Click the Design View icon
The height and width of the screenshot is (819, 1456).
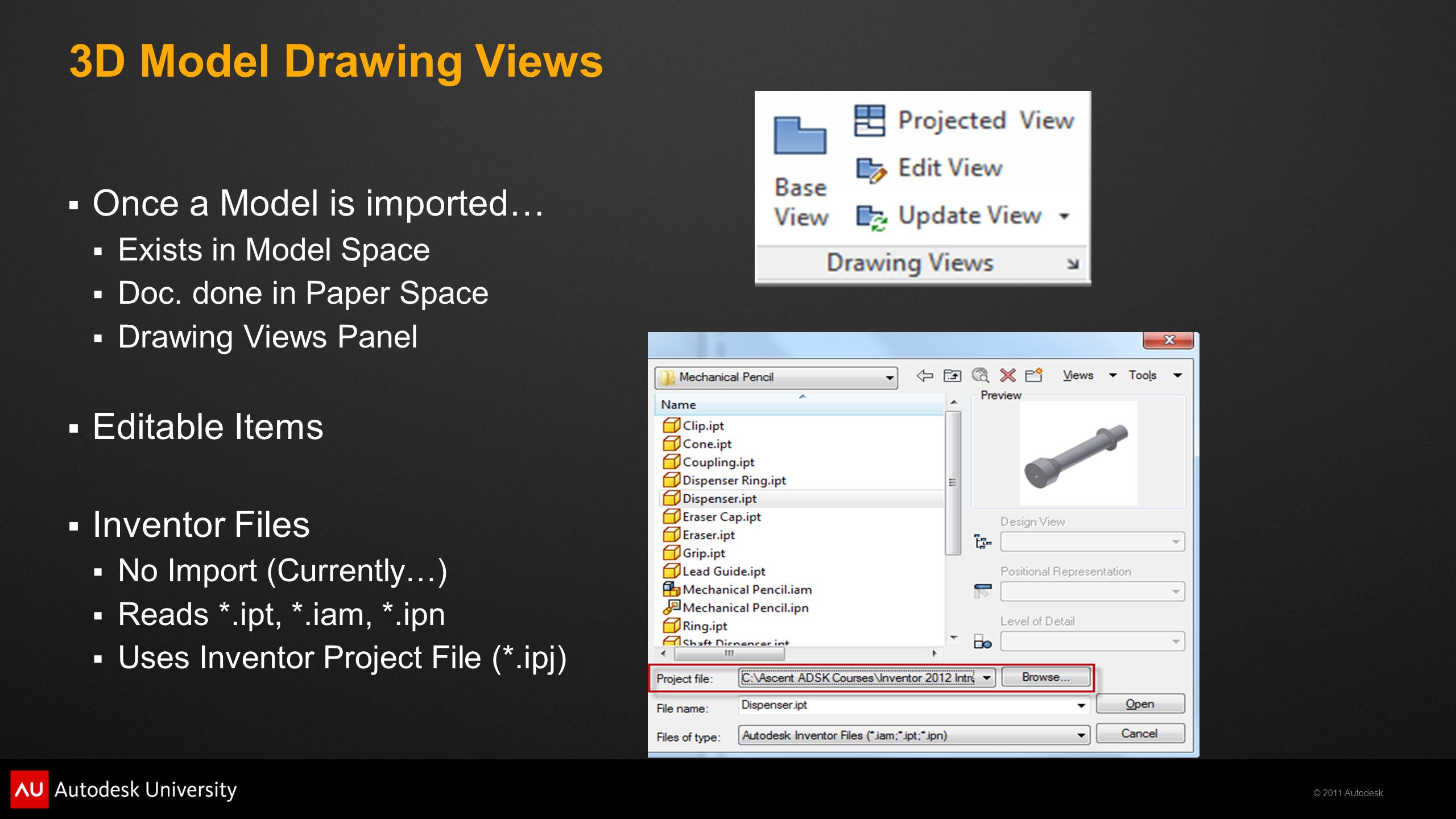coord(982,541)
